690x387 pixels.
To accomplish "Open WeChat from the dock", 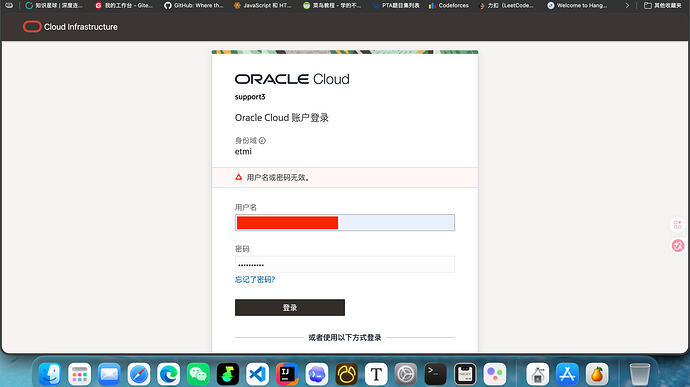I will point(198,374).
